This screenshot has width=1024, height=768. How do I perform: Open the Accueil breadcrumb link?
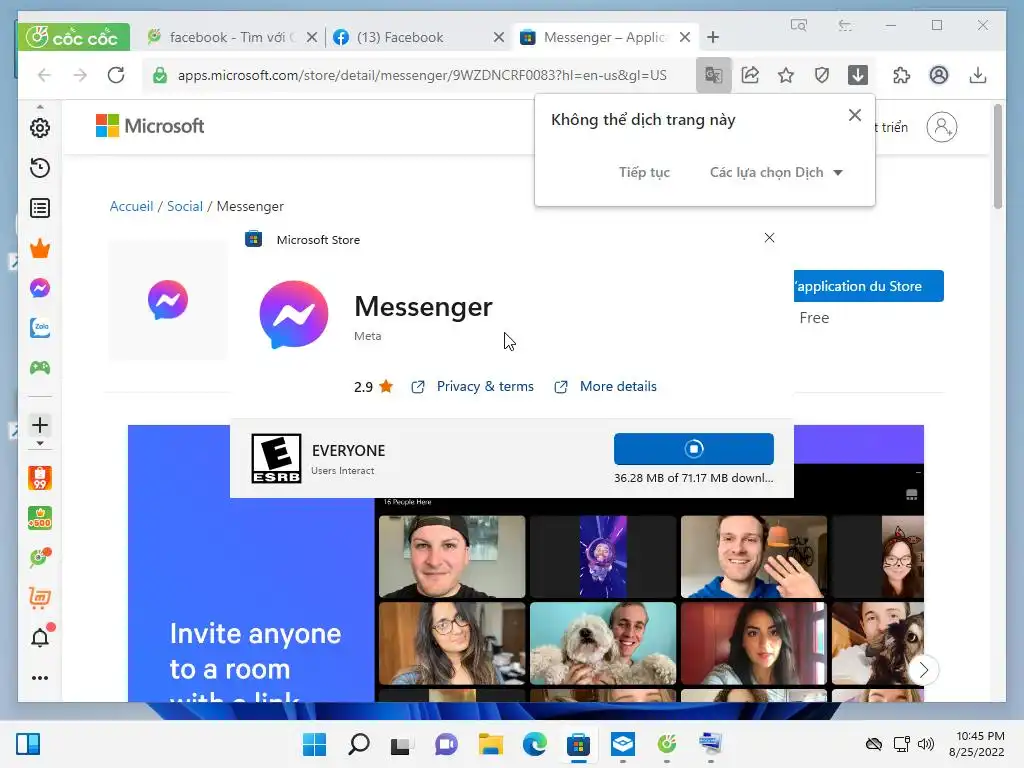(131, 206)
